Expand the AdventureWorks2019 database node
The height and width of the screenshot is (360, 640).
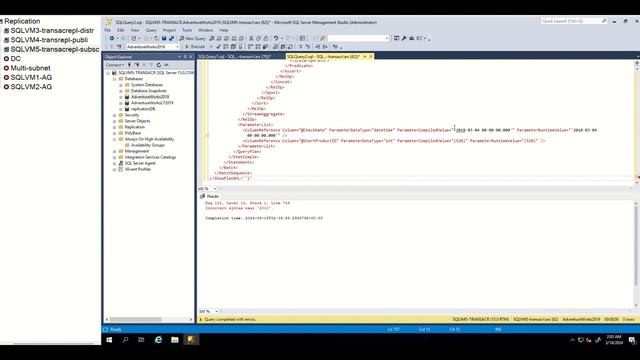pos(121,97)
